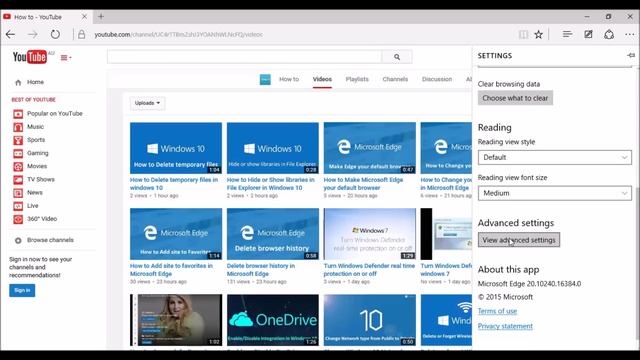Open 'How to Add site to Favorites' thumbnail

click(176, 234)
